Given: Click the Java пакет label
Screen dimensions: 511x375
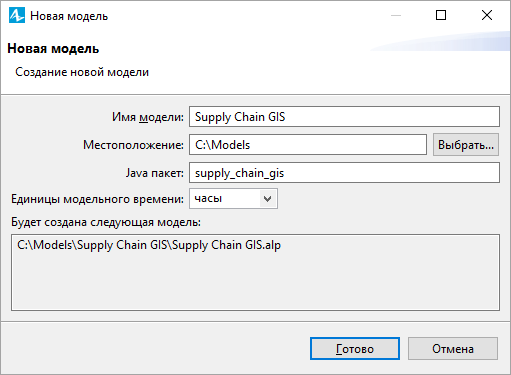Looking at the screenshot, I should click(155, 173).
